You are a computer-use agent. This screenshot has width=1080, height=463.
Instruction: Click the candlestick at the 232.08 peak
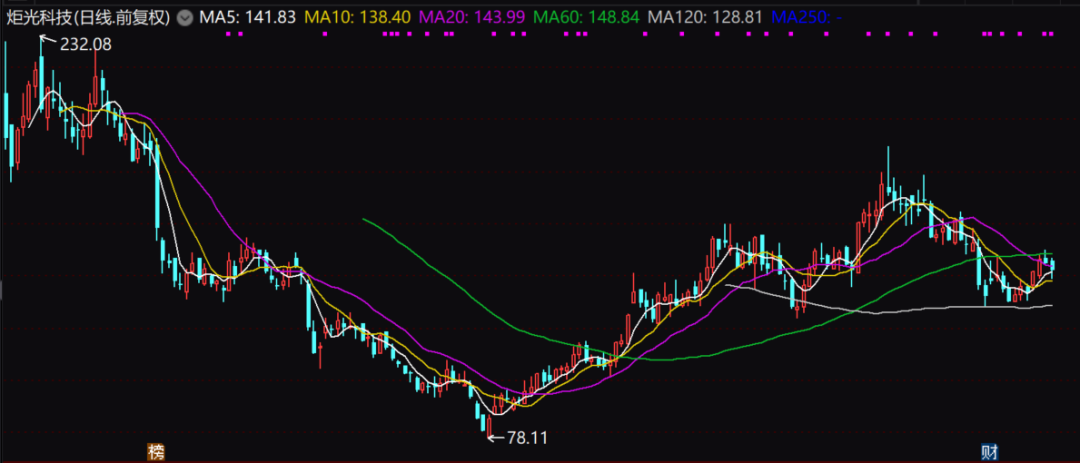coord(41,75)
